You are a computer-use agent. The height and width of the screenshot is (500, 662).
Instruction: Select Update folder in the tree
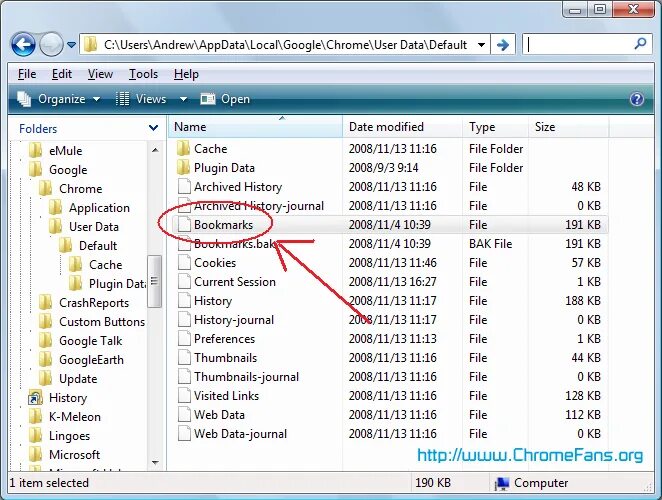coord(68,379)
